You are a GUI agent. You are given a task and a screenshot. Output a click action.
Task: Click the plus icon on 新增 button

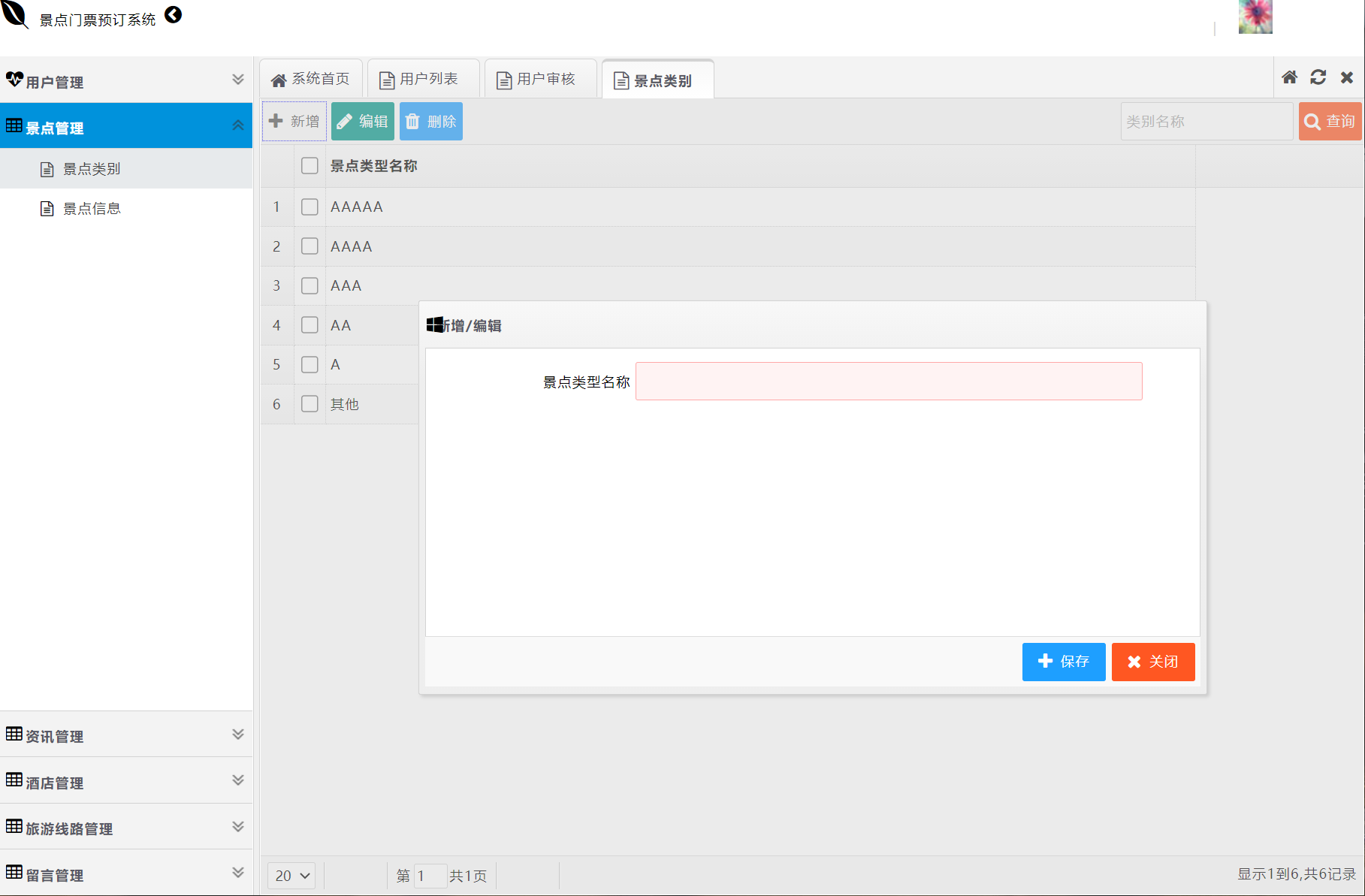click(276, 121)
